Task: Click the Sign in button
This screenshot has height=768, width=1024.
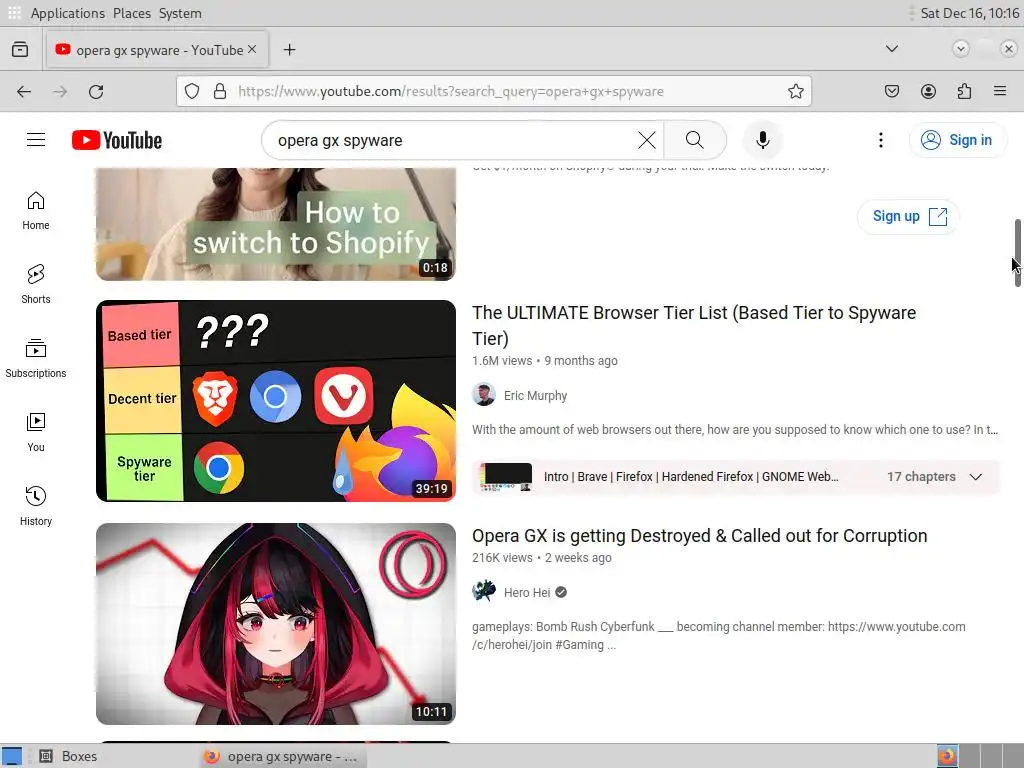Action: pos(957,140)
